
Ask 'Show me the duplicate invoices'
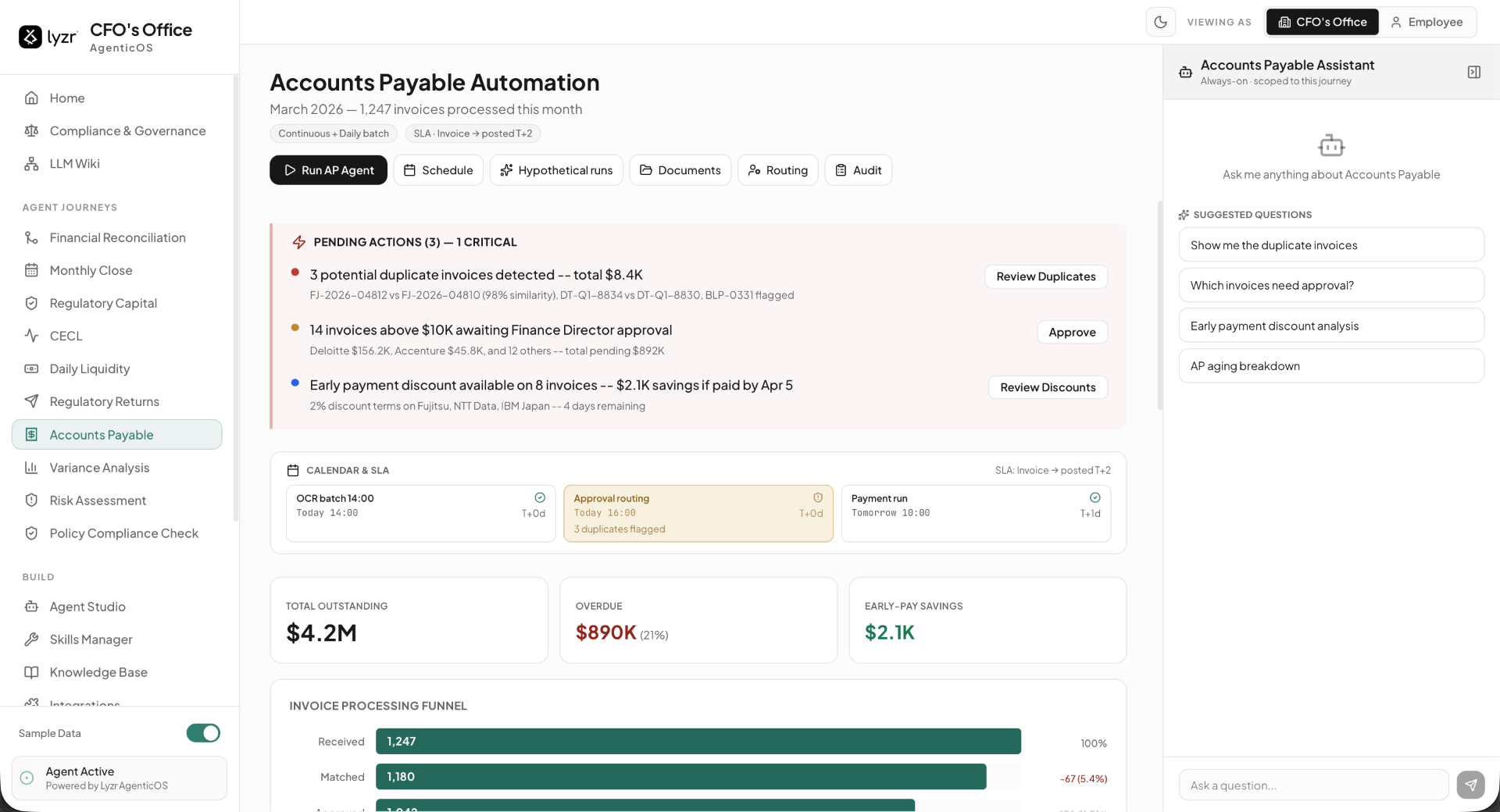coord(1331,245)
